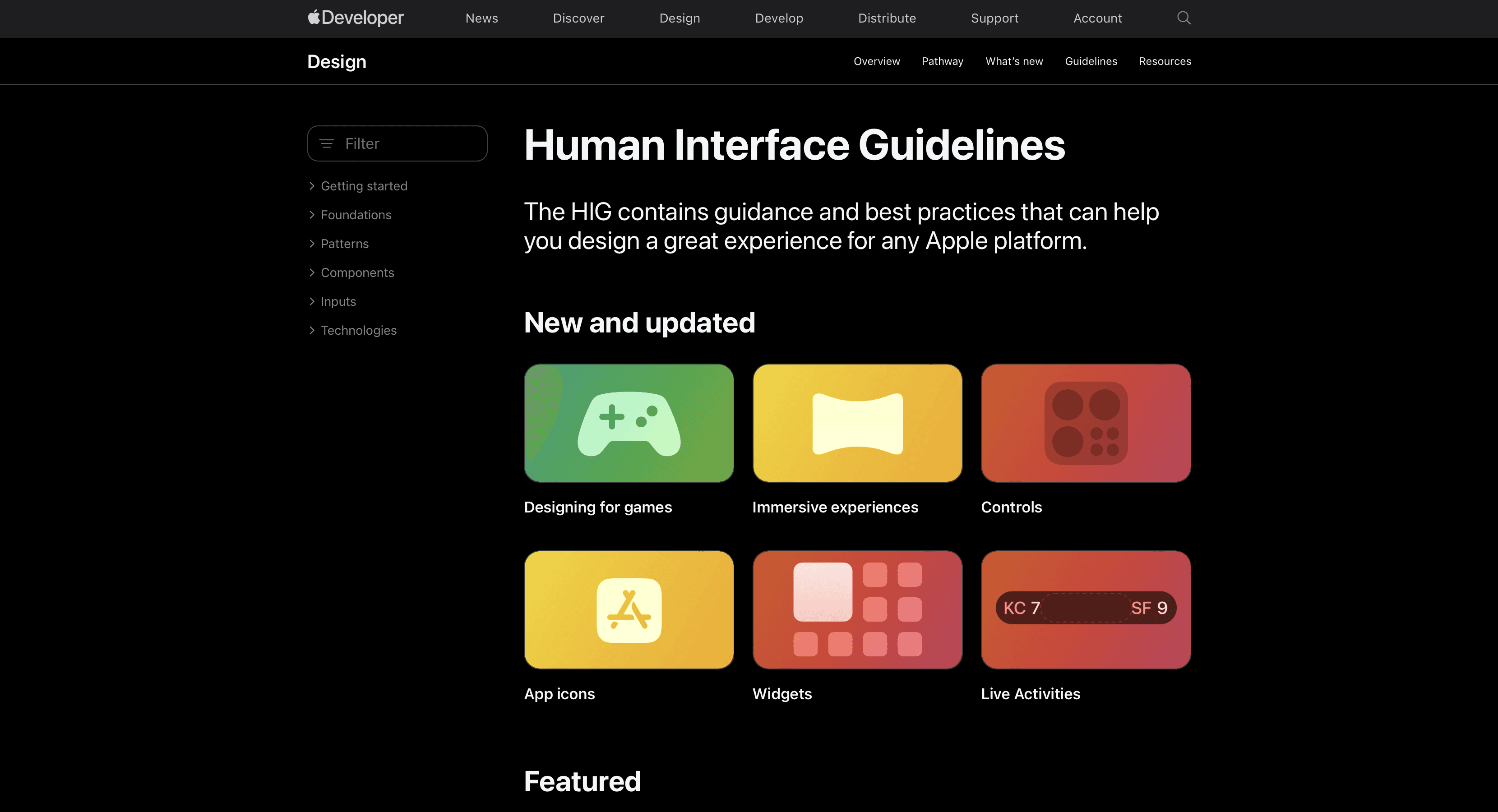Open the Live Activities scoreboard tile
Screen dimensions: 1498x812
coord(1086,610)
